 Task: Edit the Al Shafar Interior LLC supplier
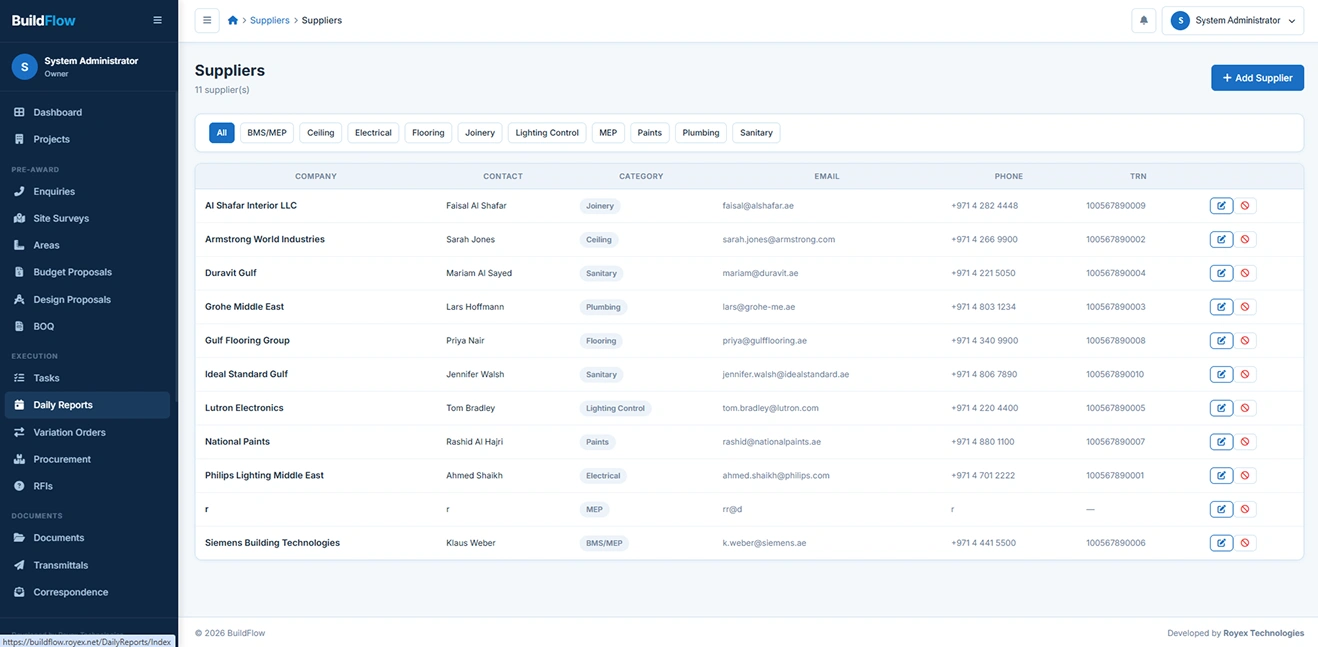point(1221,206)
